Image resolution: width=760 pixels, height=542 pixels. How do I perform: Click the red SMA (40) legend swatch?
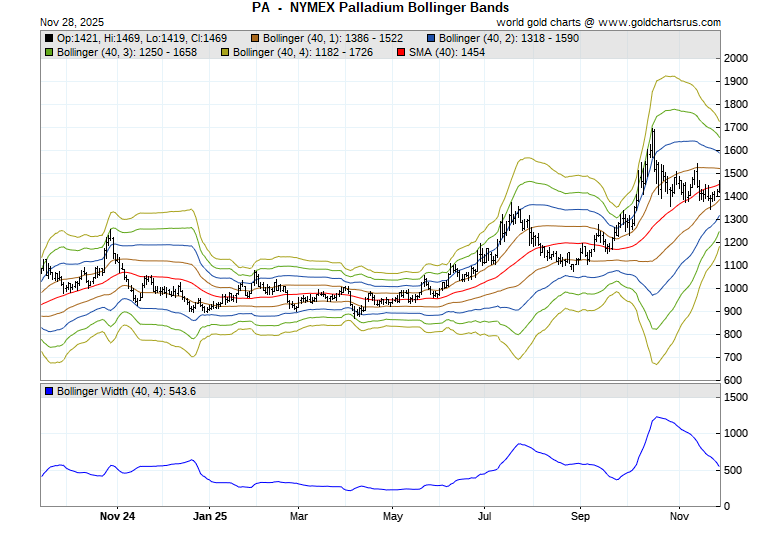[x=401, y=52]
